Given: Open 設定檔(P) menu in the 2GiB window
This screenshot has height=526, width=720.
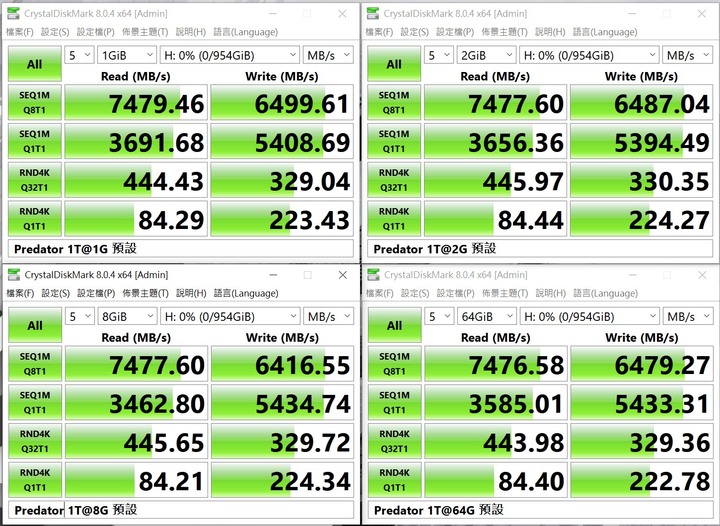Looking at the screenshot, I should point(455,32).
